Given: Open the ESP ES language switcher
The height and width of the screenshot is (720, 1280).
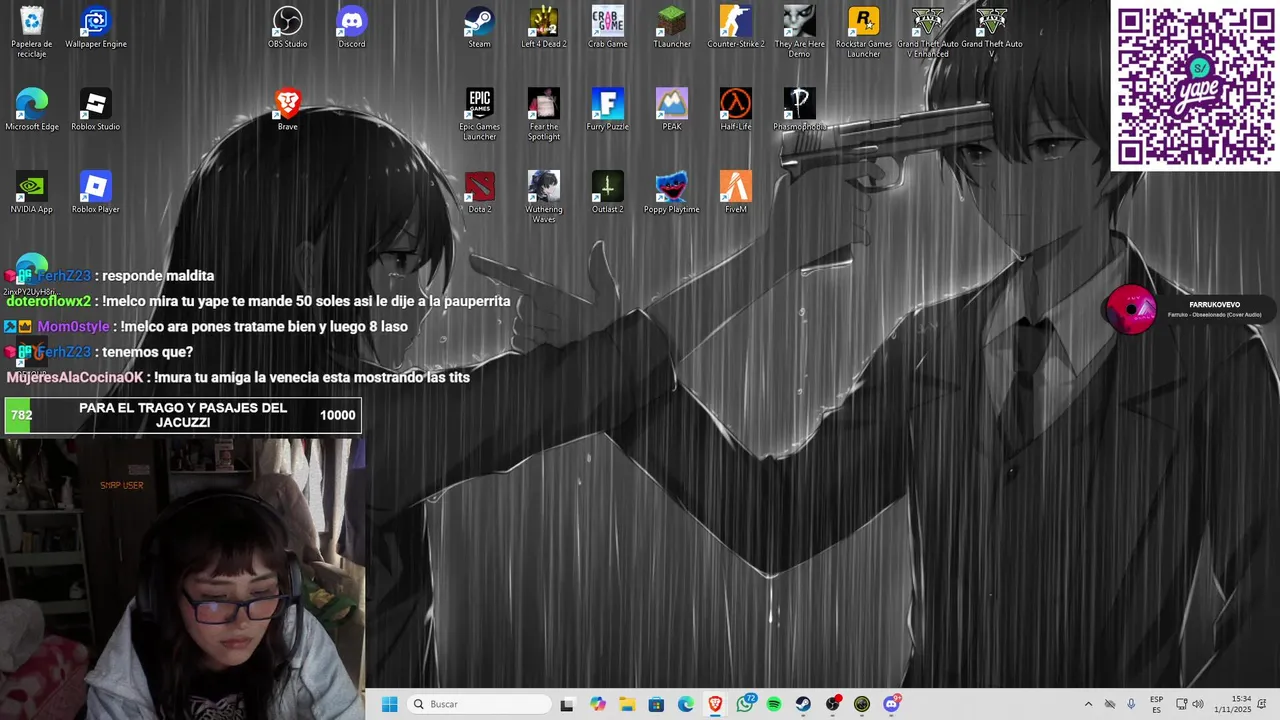Looking at the screenshot, I should (1156, 704).
